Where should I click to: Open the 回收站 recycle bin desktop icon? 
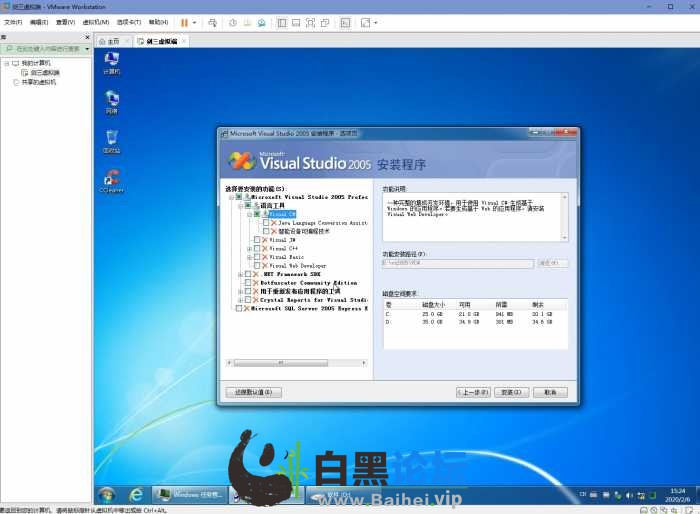[x=112, y=142]
